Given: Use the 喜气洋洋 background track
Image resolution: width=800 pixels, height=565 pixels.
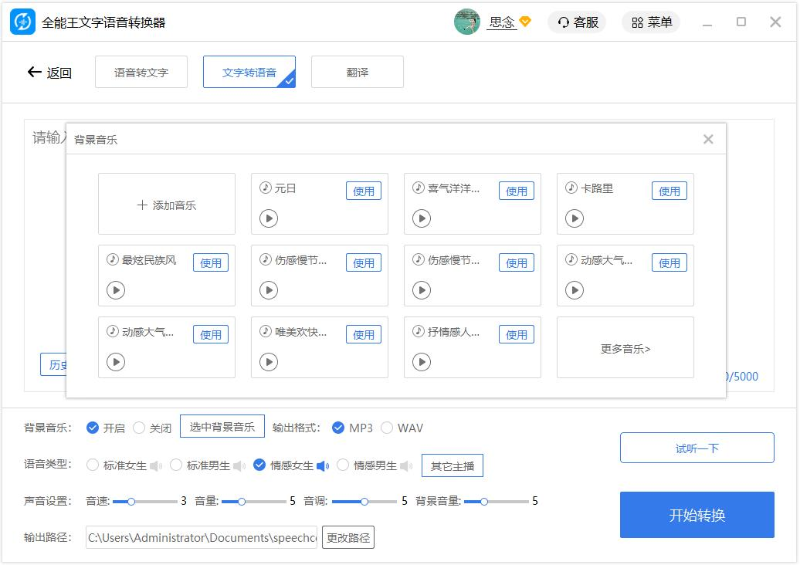Looking at the screenshot, I should click(x=516, y=191).
